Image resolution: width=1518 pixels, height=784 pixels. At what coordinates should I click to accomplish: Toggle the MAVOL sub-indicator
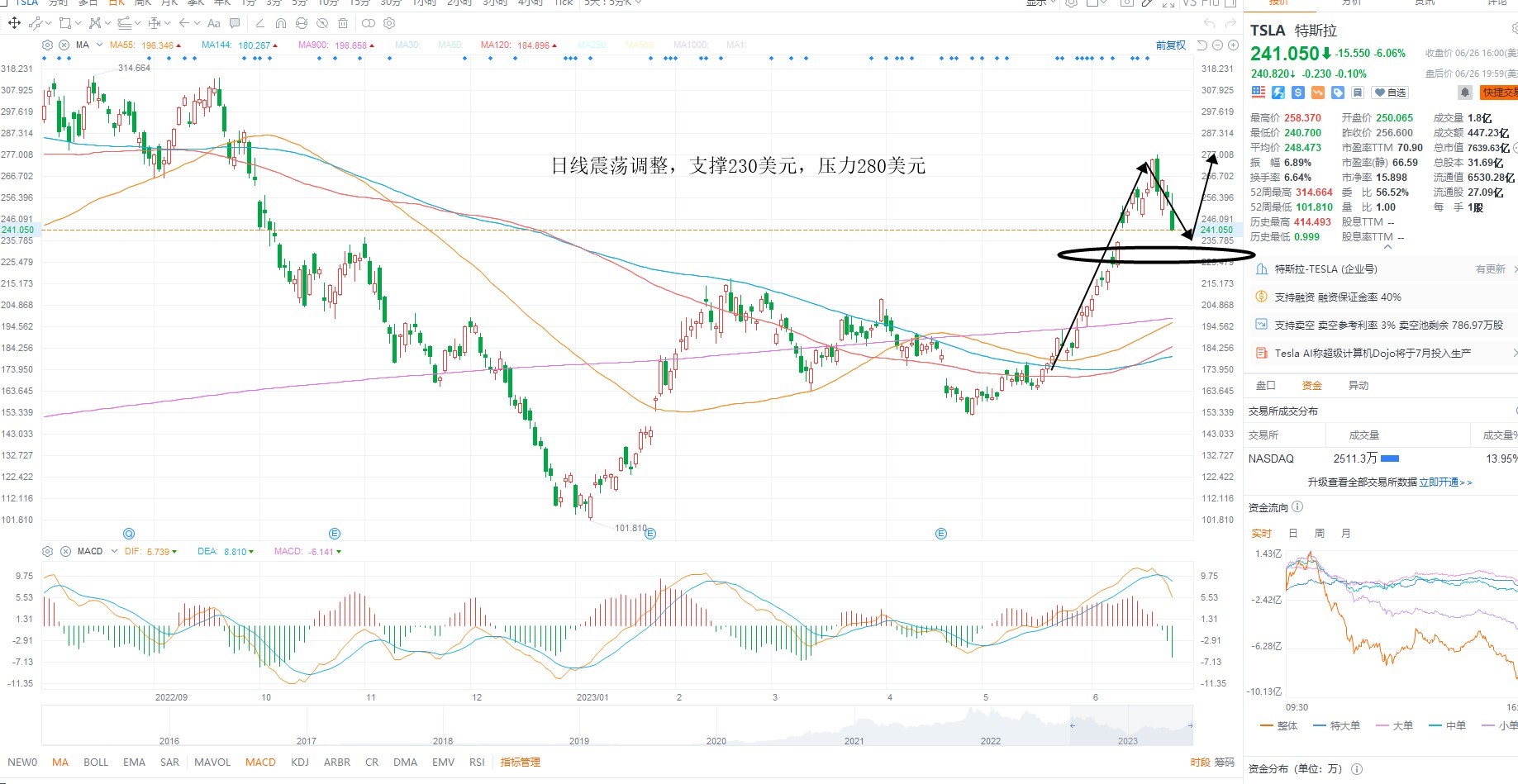click(212, 763)
